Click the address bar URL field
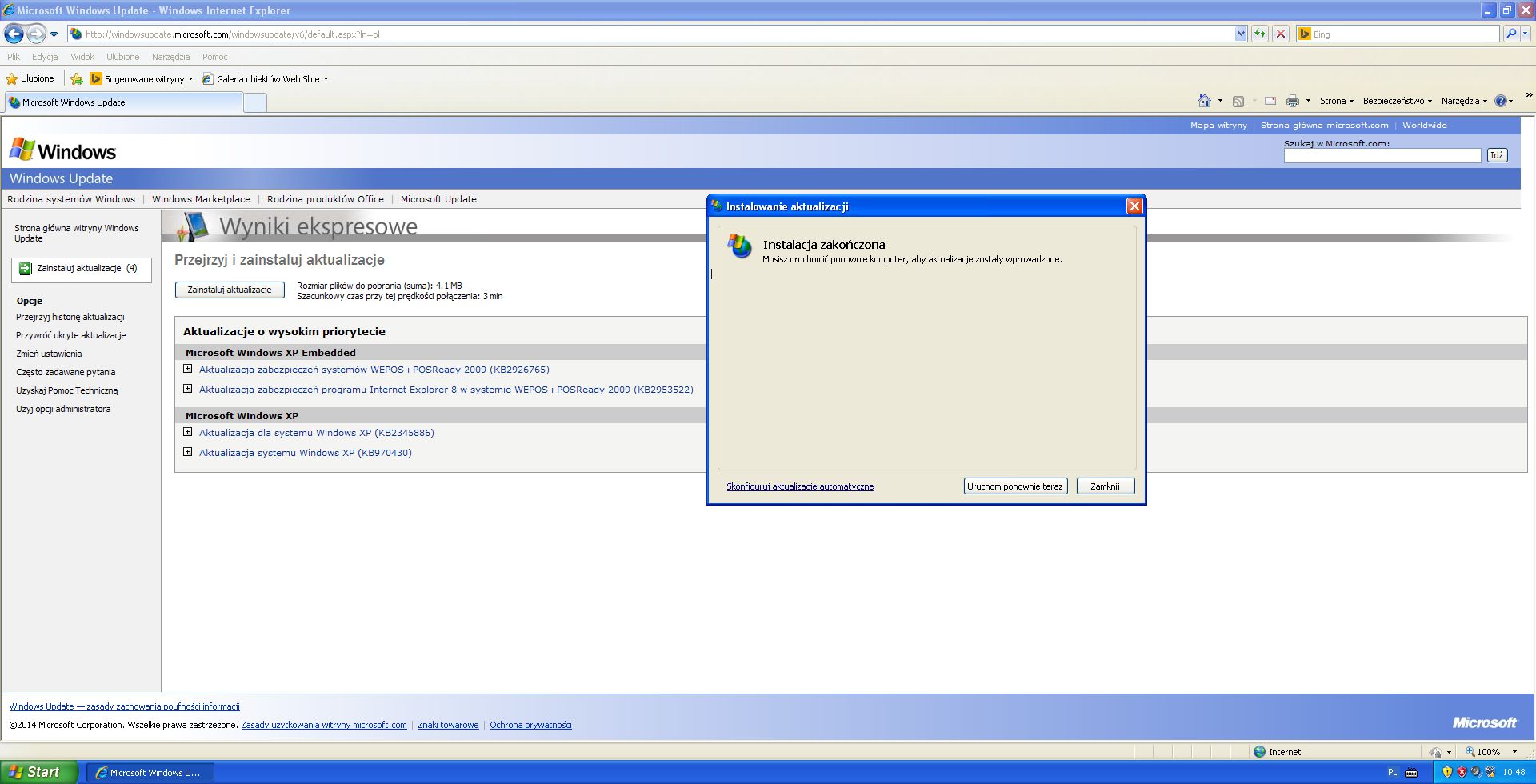Viewport: 1536px width, 784px height. pyautogui.click(x=658, y=34)
